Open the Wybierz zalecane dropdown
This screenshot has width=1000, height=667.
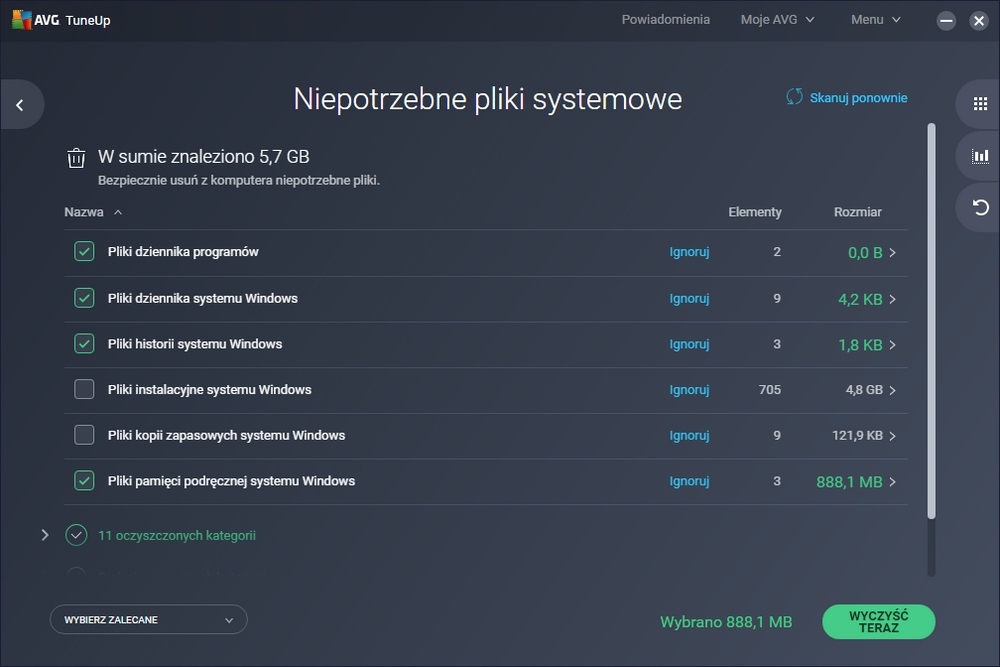click(149, 619)
